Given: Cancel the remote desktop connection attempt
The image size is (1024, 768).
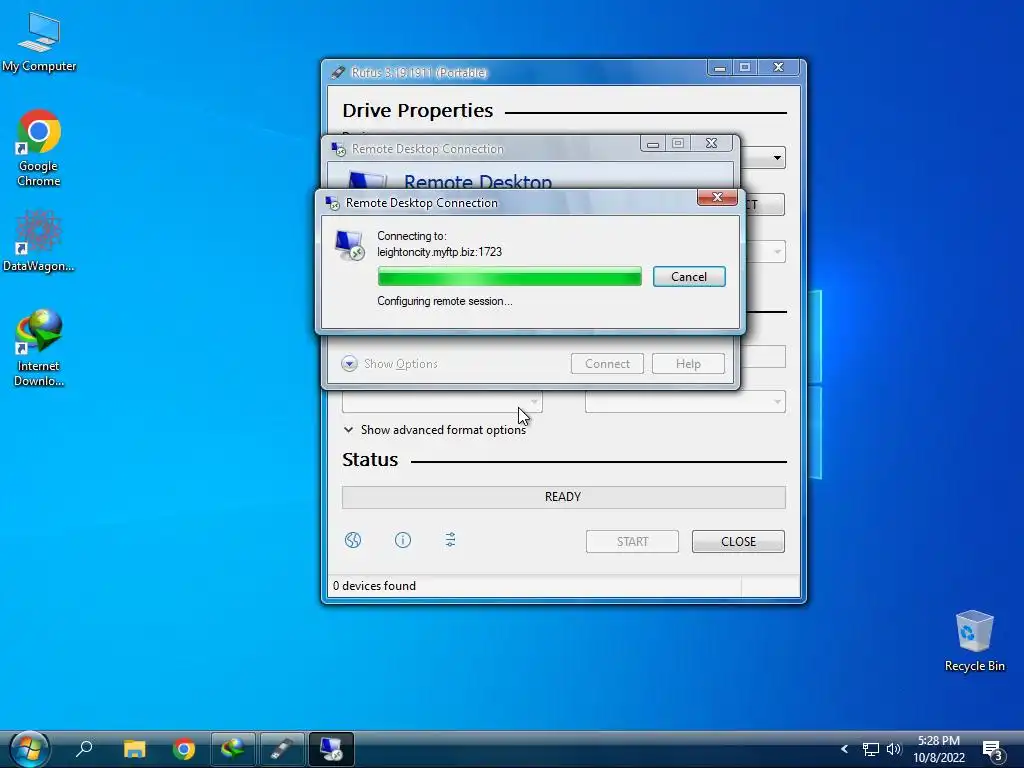Looking at the screenshot, I should coord(689,277).
